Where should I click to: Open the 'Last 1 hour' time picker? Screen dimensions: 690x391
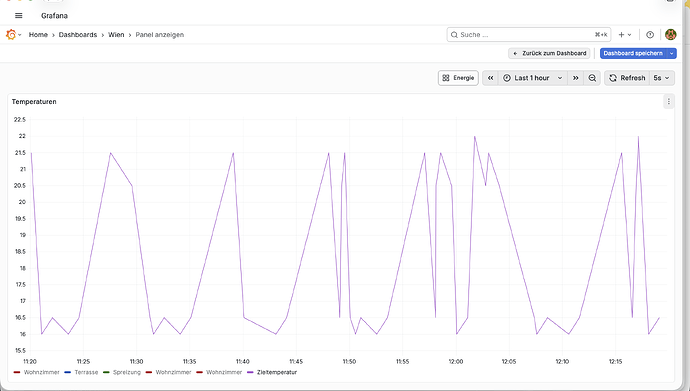click(532, 78)
